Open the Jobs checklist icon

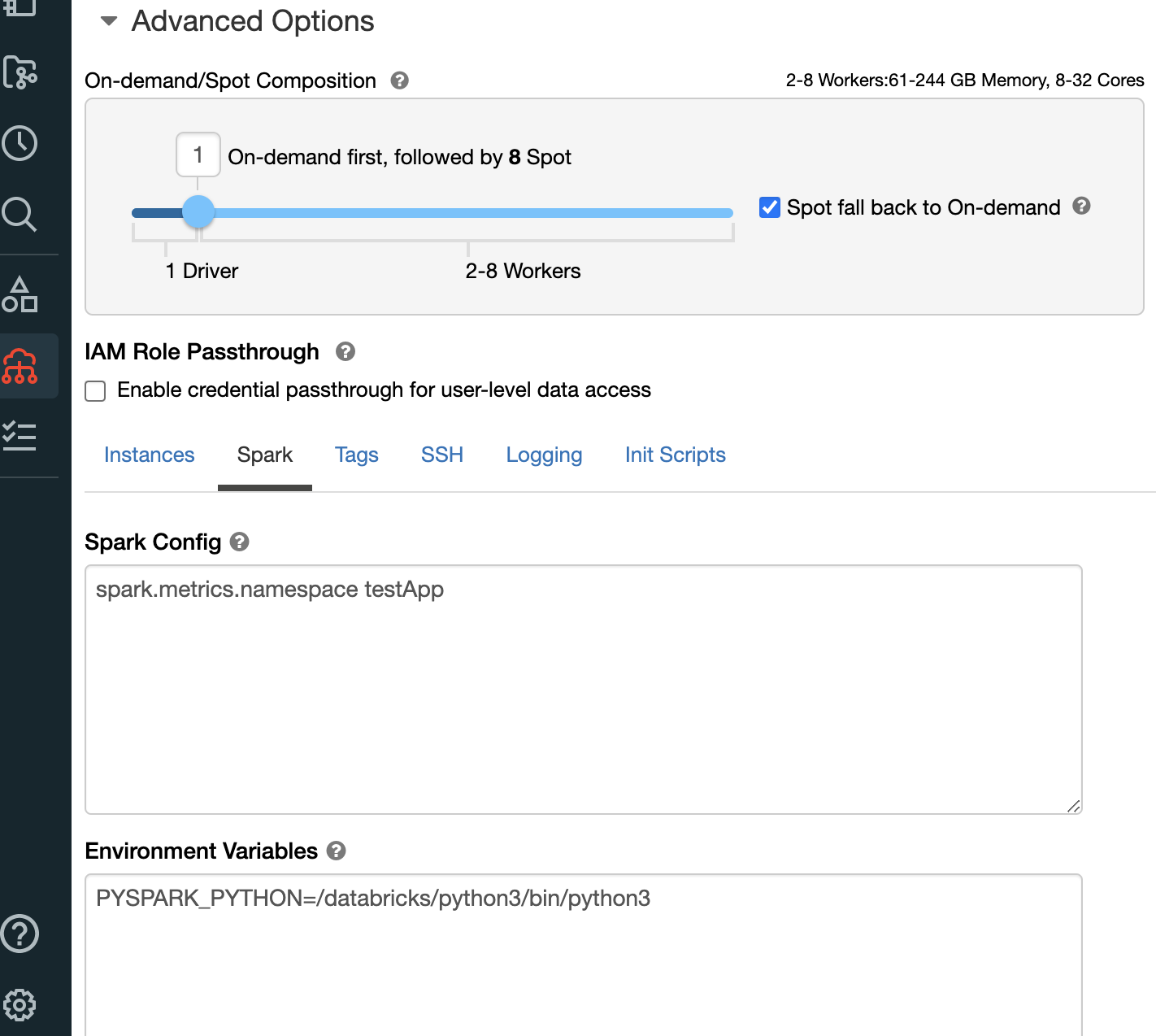pyautogui.click(x=20, y=437)
